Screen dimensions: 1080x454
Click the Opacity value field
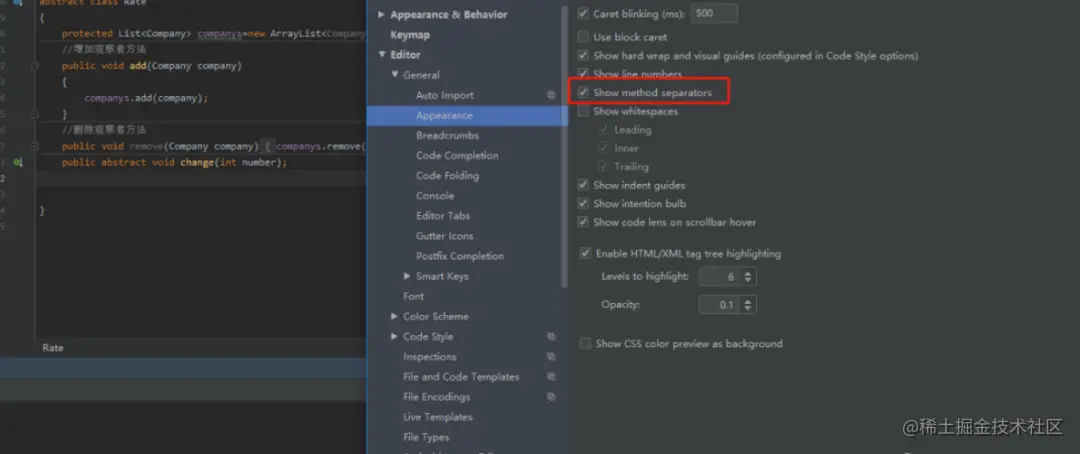tap(720, 305)
